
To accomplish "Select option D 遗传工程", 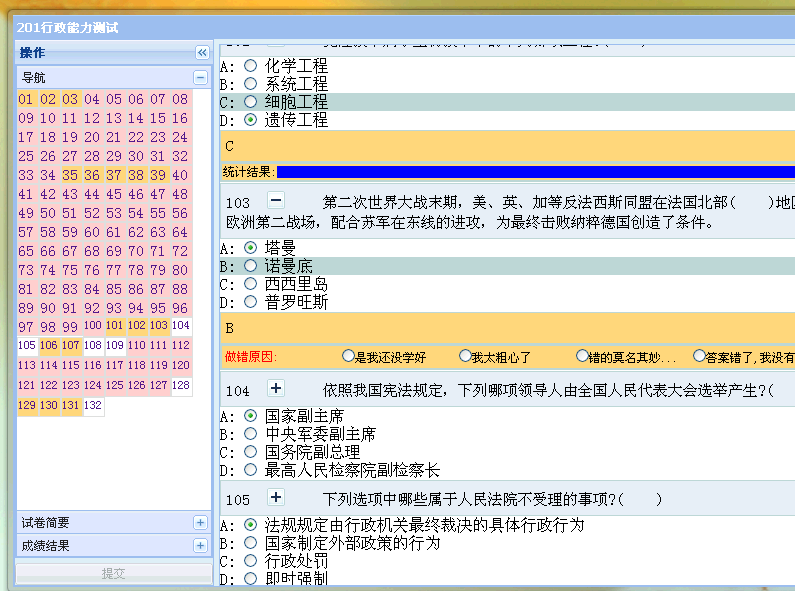I will (250, 120).
